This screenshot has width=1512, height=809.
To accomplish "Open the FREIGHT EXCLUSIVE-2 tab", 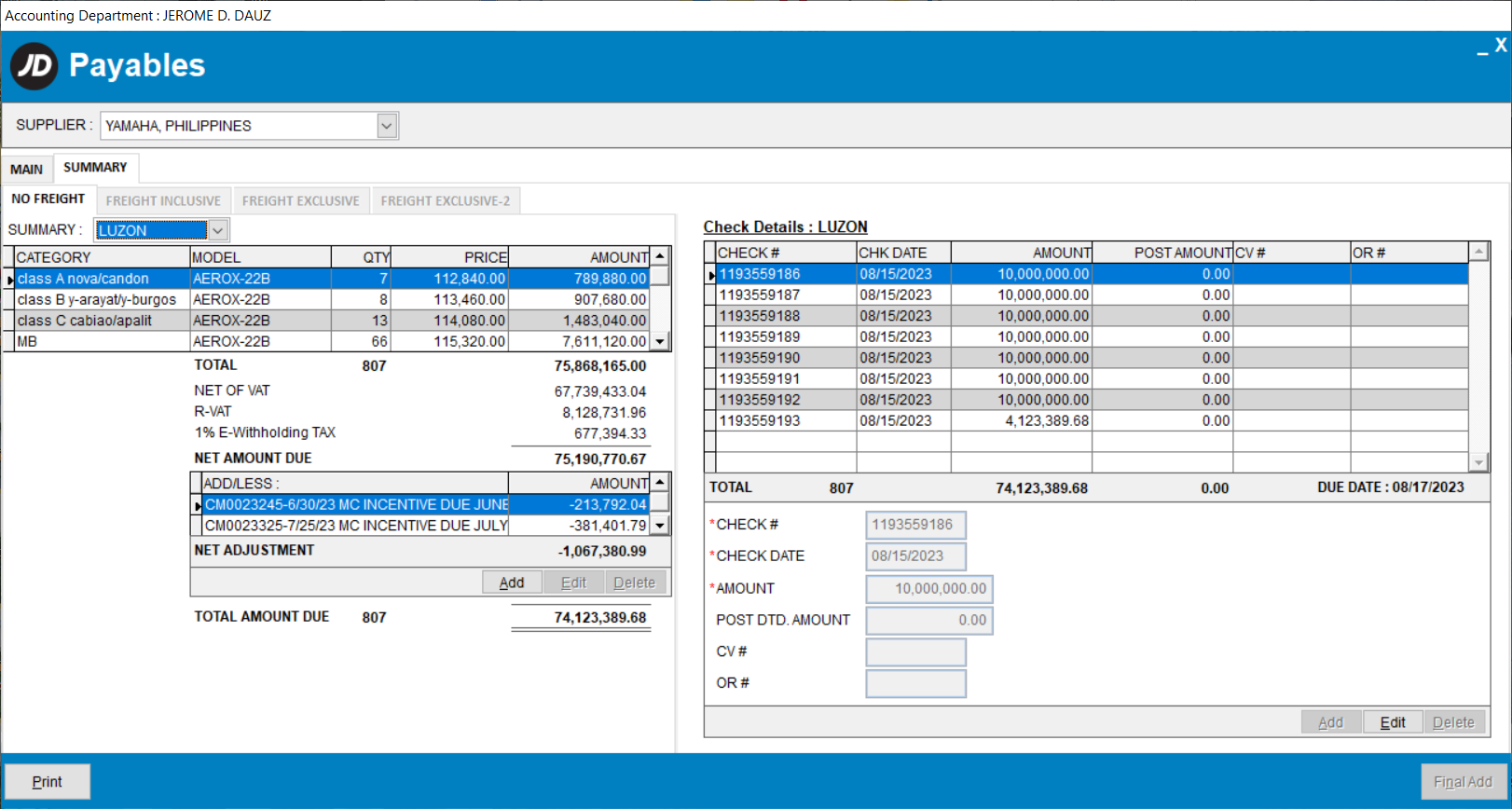I will (445, 200).
